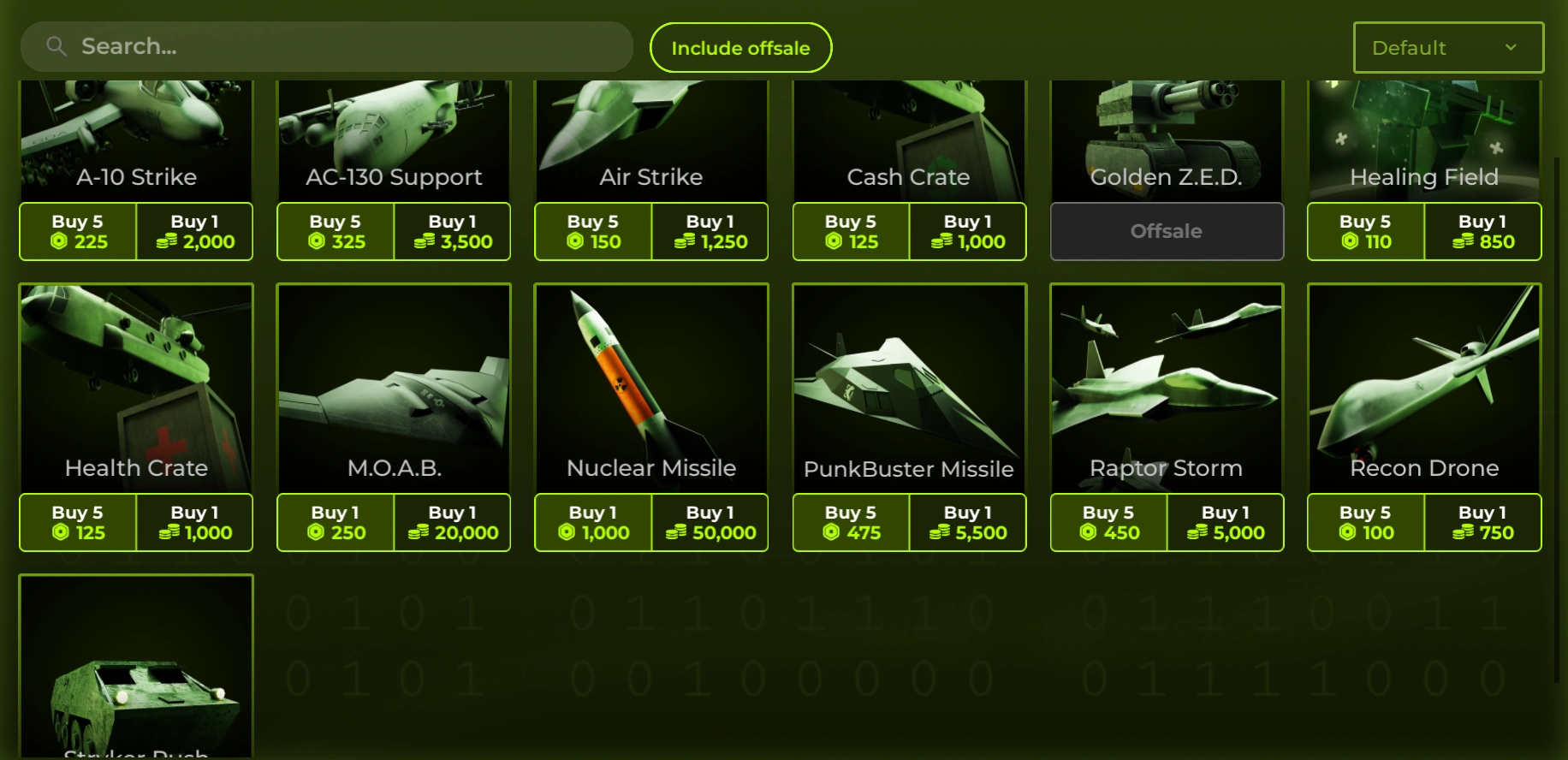The image size is (1568, 760).
Task: Click the Stryker Rush vehicle thumbnail
Action: point(136,666)
